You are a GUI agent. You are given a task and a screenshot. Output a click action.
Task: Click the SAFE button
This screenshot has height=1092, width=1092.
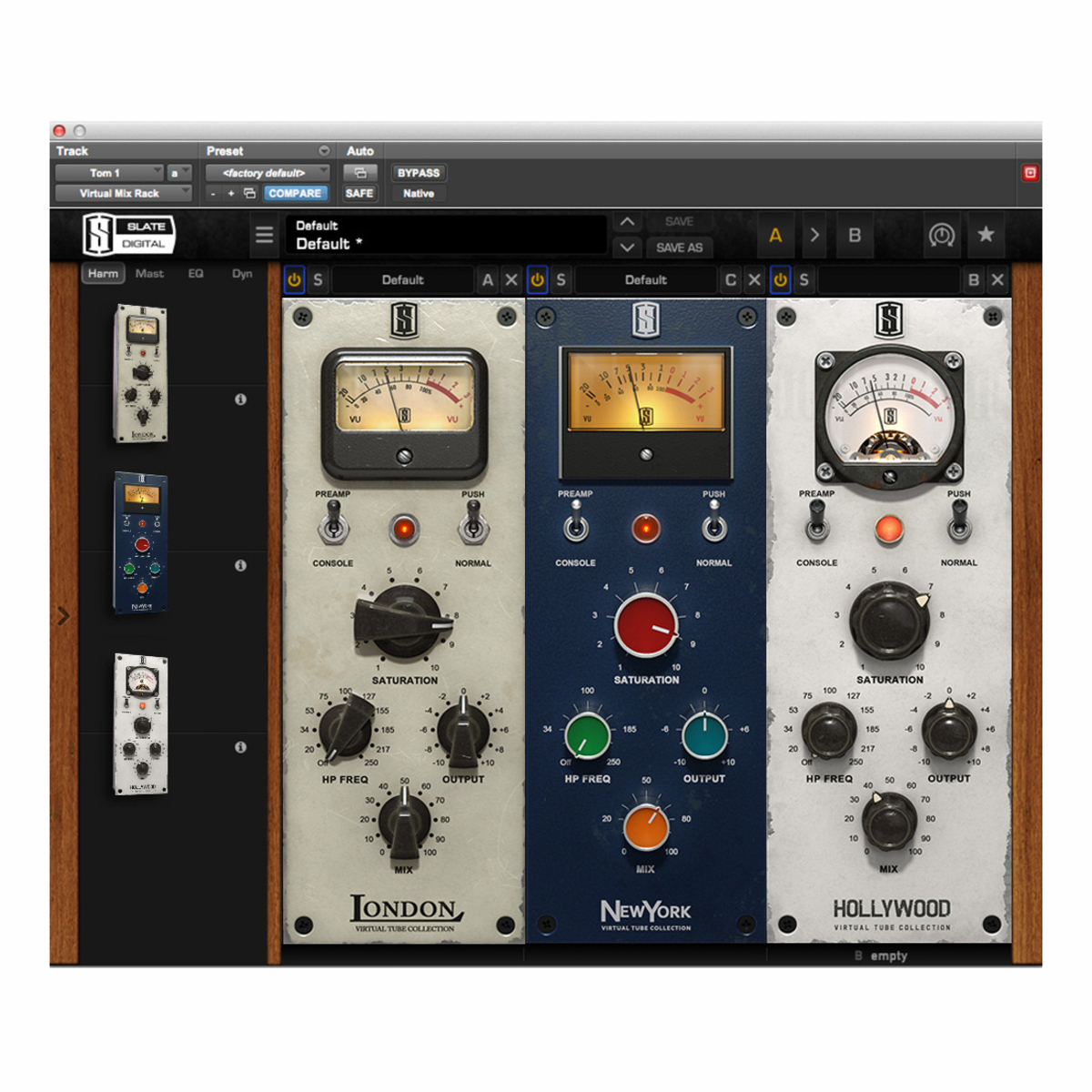[359, 194]
